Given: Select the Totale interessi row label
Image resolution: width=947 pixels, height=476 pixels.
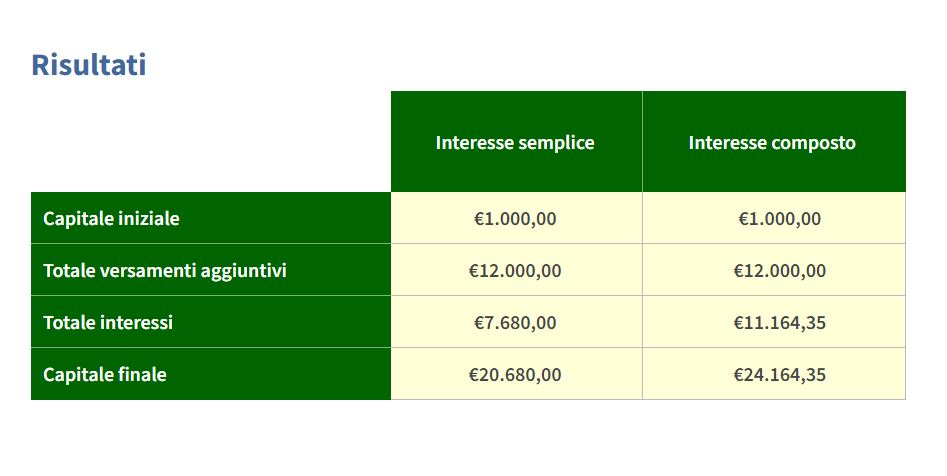Looking at the screenshot, I should pos(108,323).
